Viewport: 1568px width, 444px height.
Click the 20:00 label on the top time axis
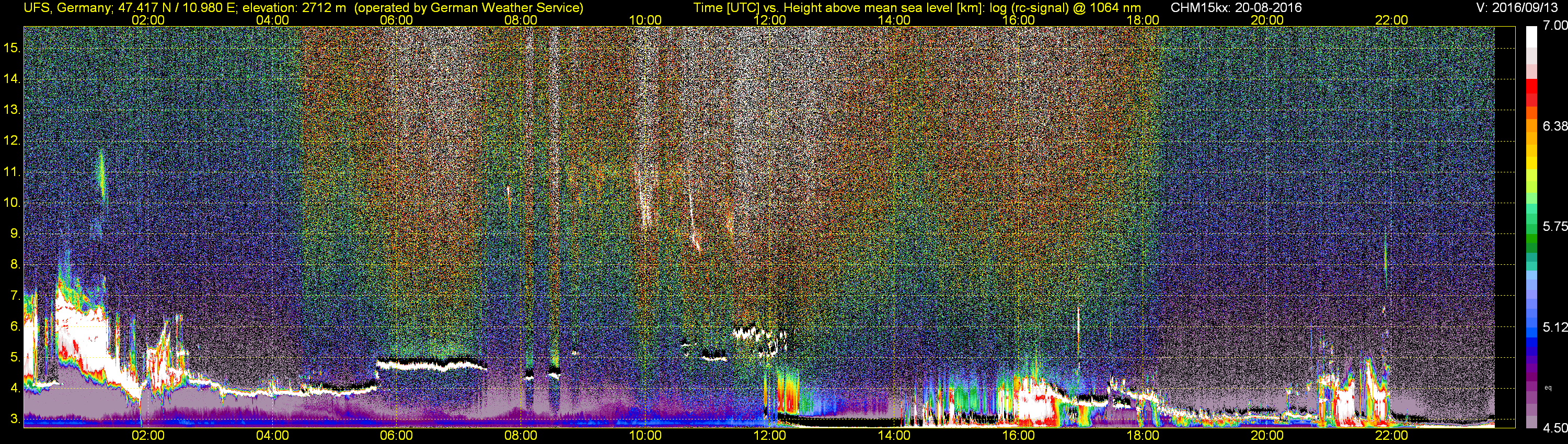tap(1267, 20)
